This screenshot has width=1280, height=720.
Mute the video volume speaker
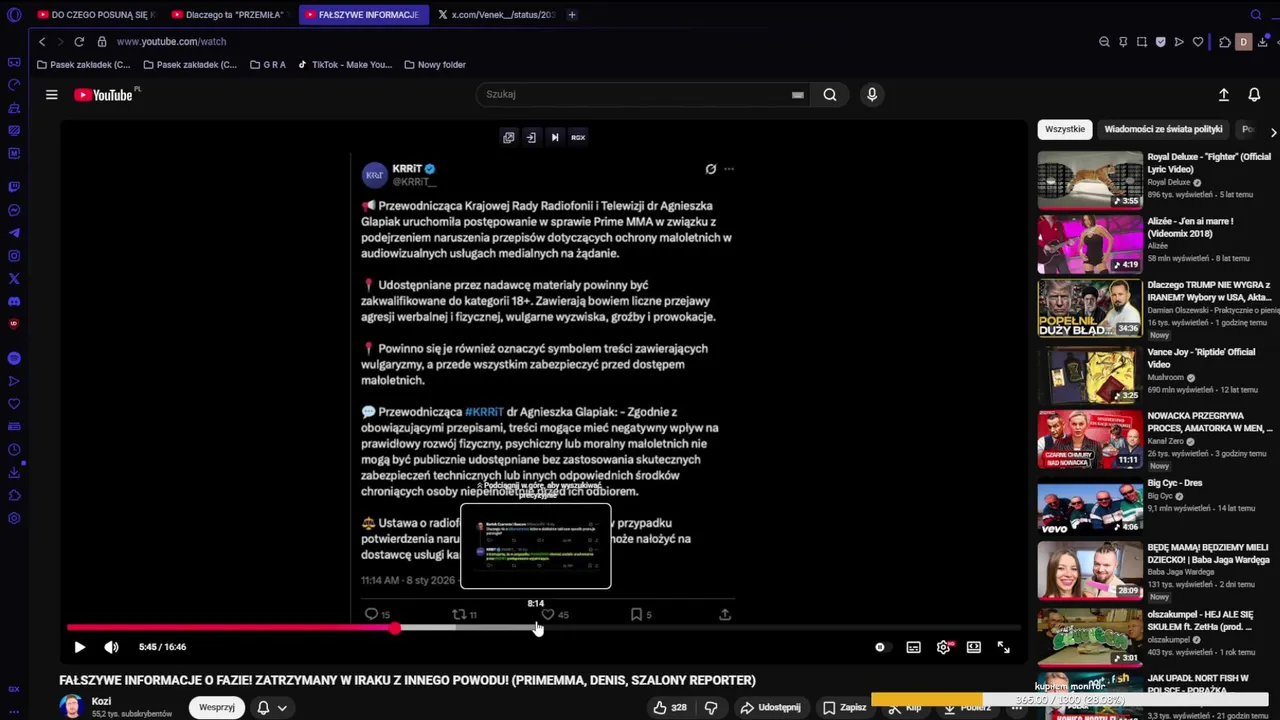click(x=111, y=647)
